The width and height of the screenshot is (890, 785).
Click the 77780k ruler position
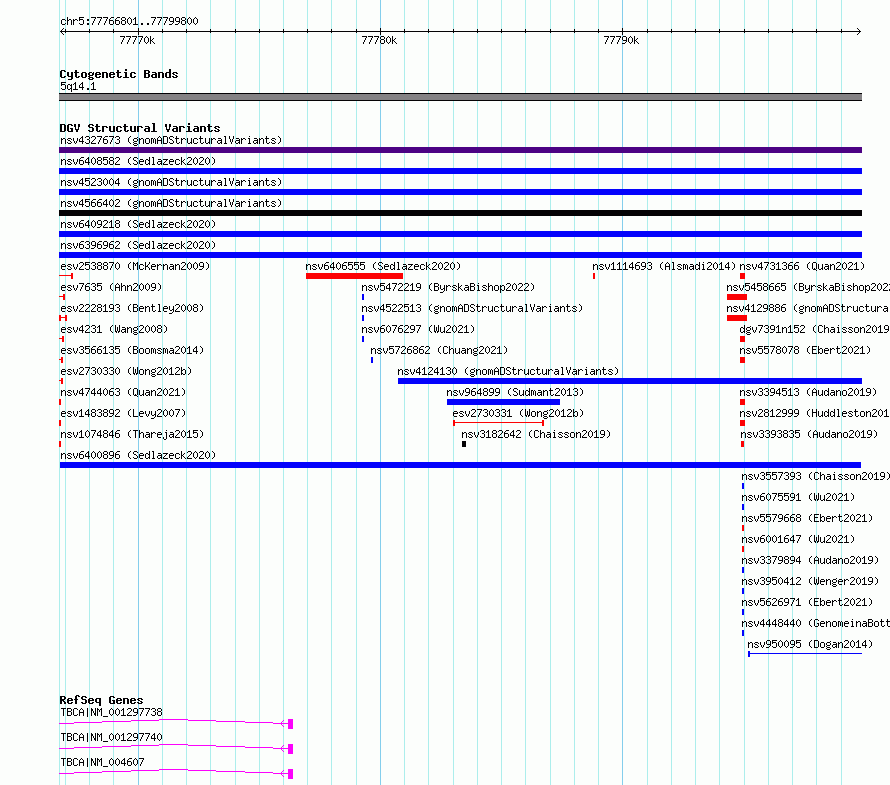(379, 40)
